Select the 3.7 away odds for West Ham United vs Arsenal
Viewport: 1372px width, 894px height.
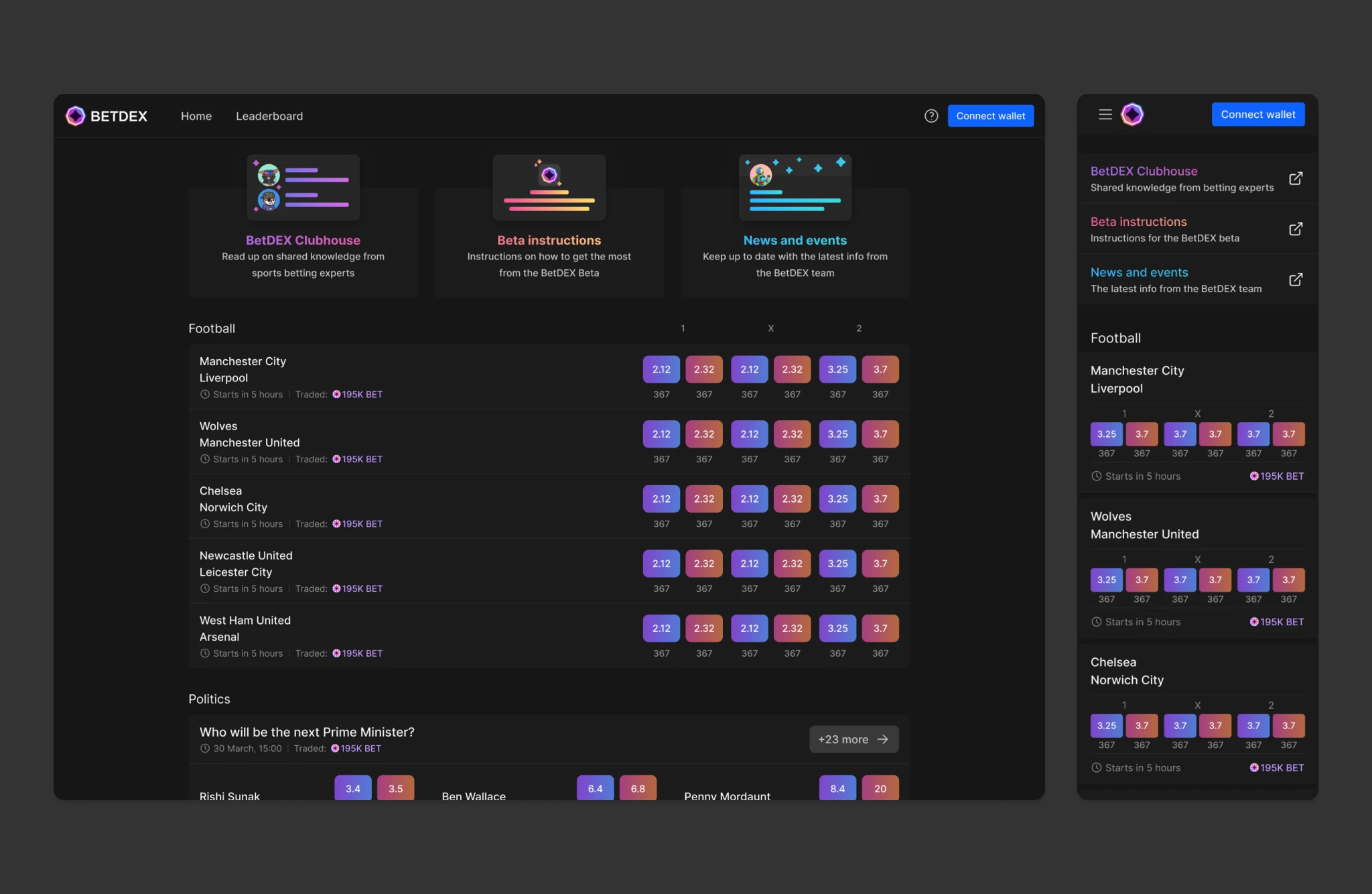pyautogui.click(x=880, y=628)
